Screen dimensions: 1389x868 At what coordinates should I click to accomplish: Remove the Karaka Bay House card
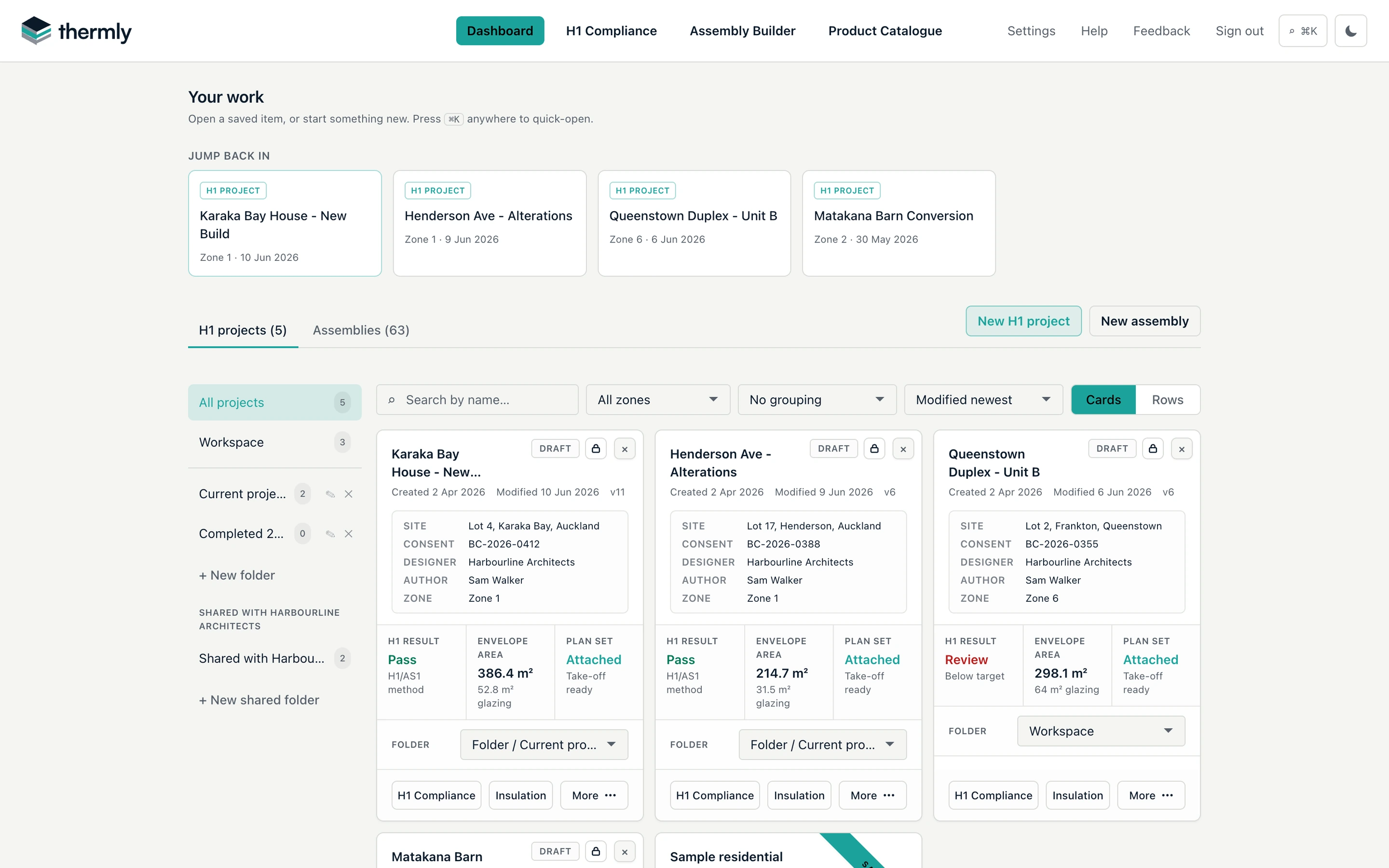click(x=625, y=448)
